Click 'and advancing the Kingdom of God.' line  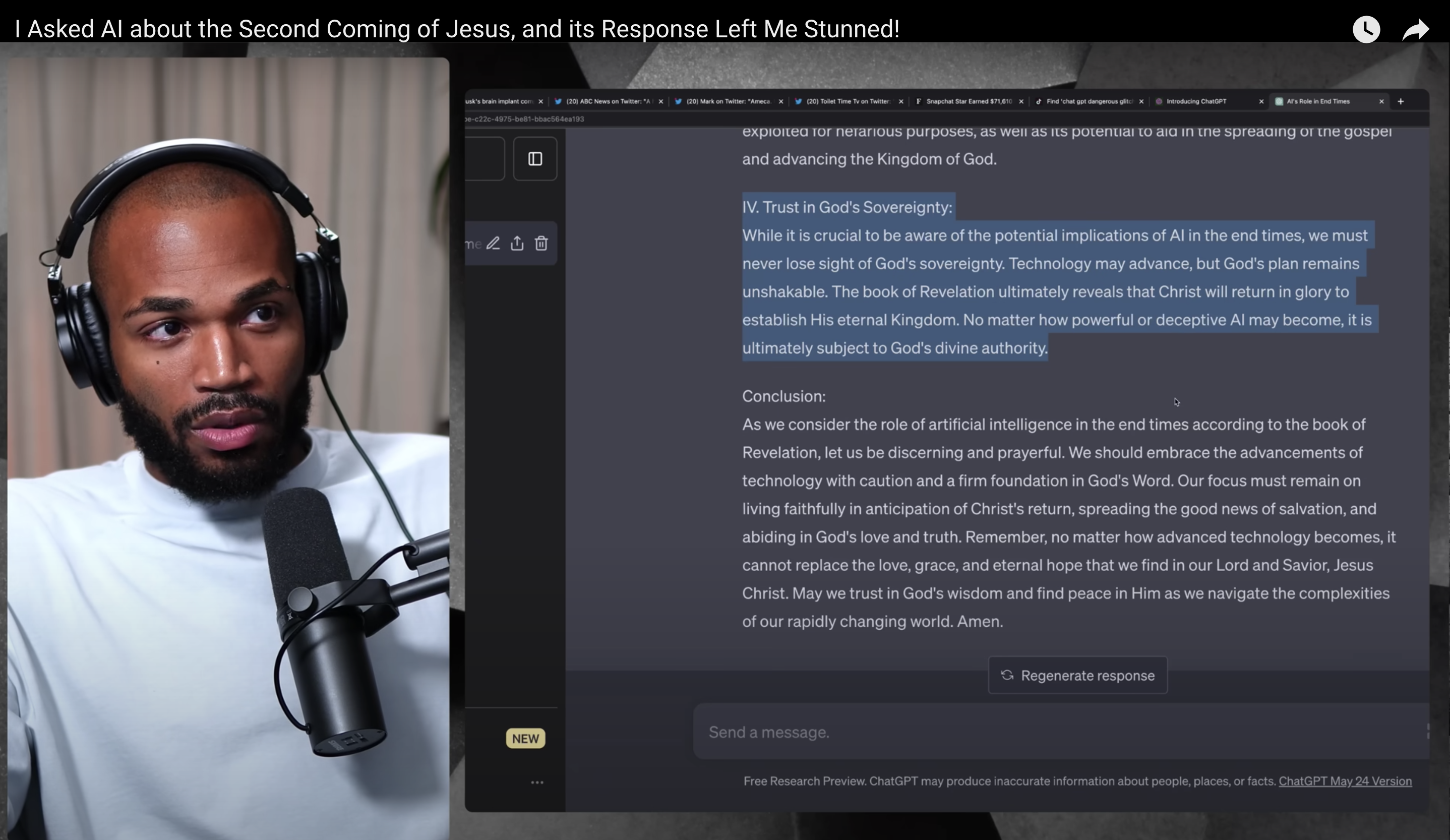click(869, 159)
